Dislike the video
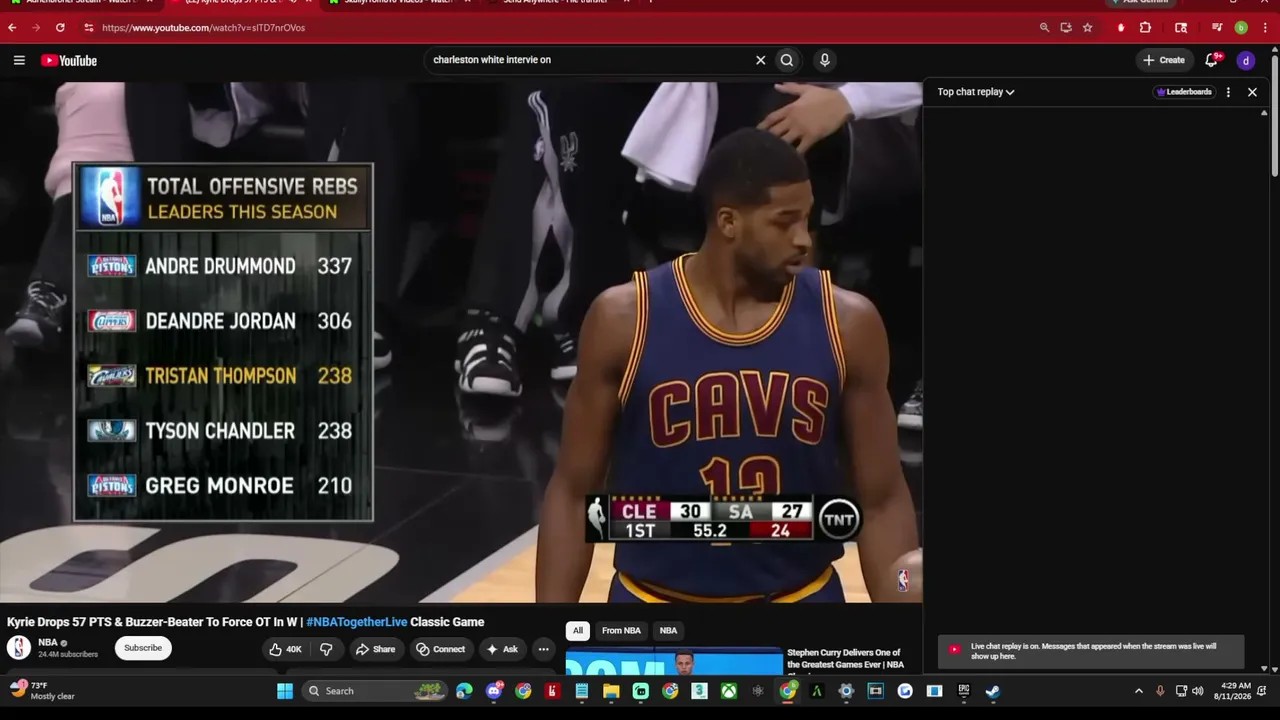This screenshot has height=720, width=1280. click(326, 649)
